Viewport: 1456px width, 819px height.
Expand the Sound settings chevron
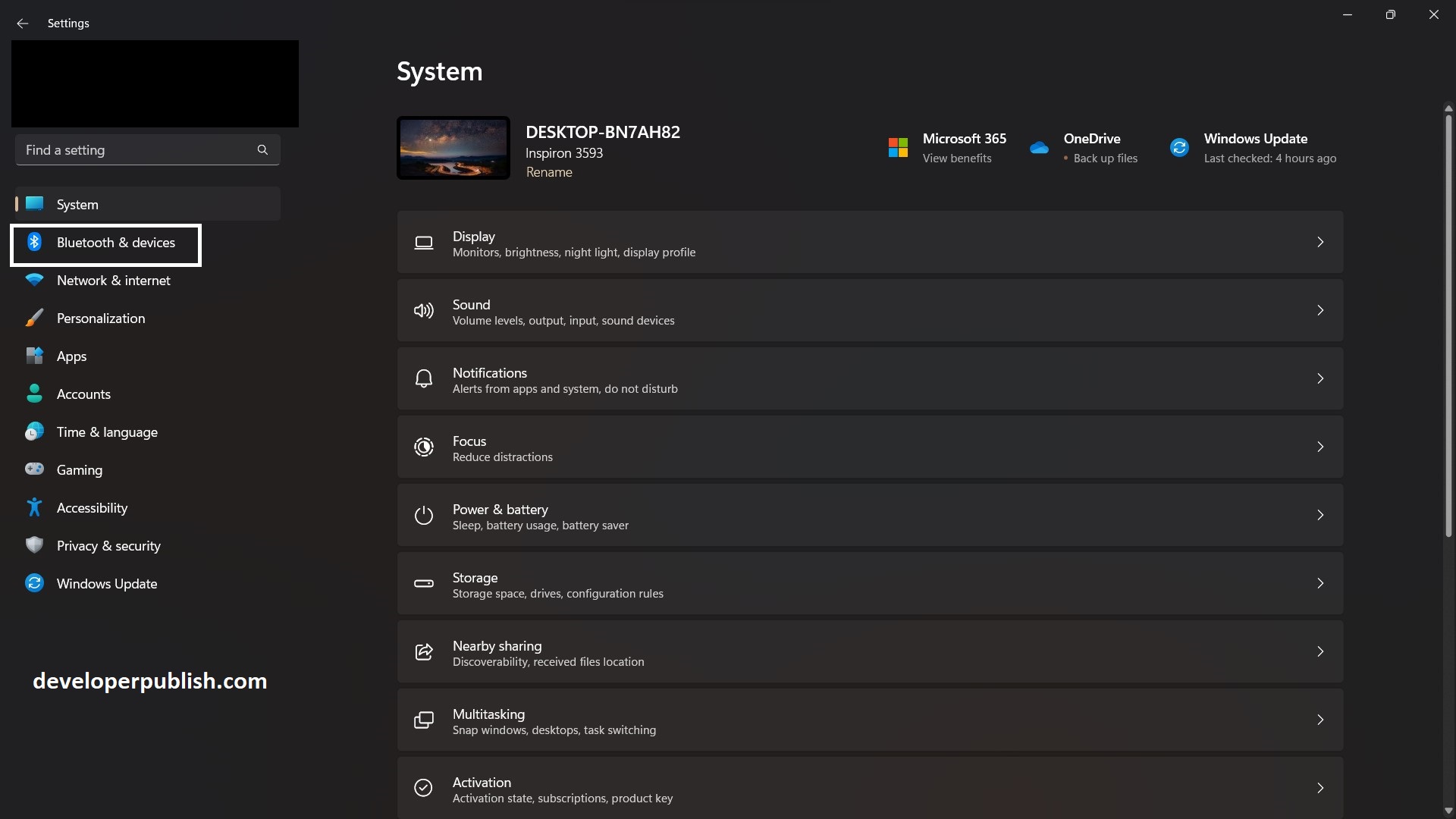pyautogui.click(x=1319, y=310)
